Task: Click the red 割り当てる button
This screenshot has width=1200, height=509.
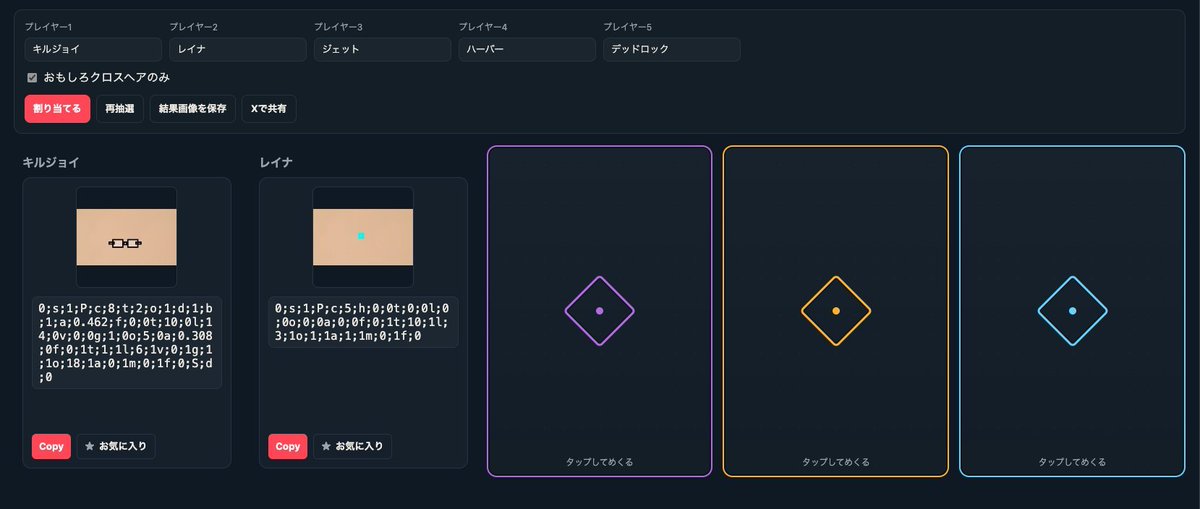Action: pos(57,108)
